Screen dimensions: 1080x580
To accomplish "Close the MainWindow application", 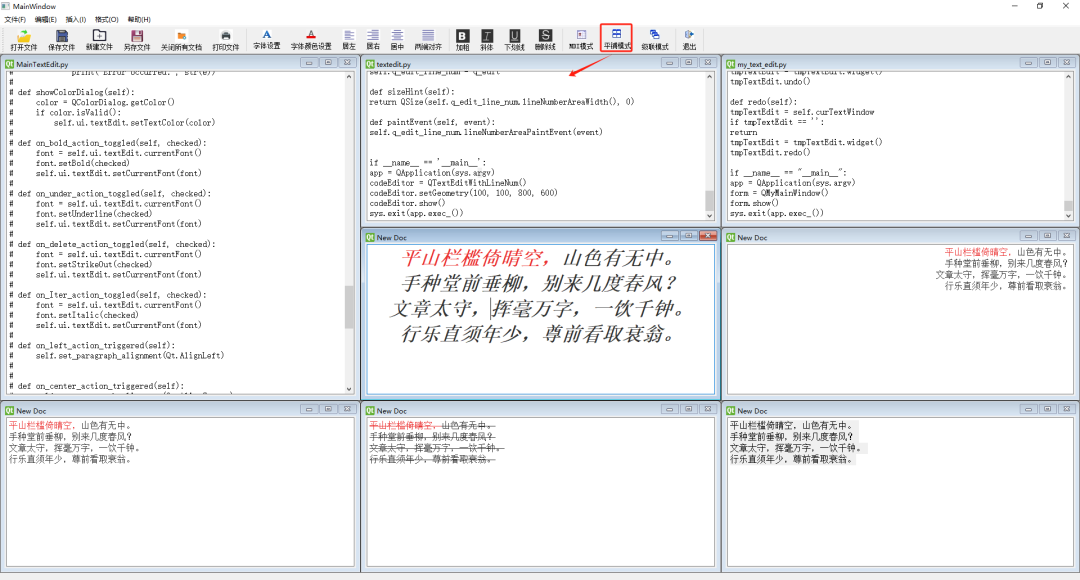I will 1067,6.
